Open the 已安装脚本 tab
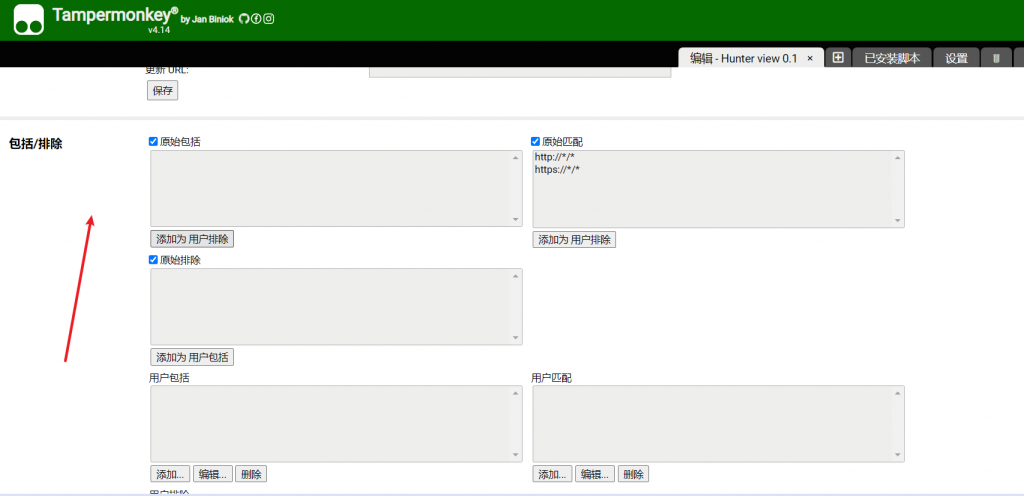The image size is (1024, 496). [892, 58]
